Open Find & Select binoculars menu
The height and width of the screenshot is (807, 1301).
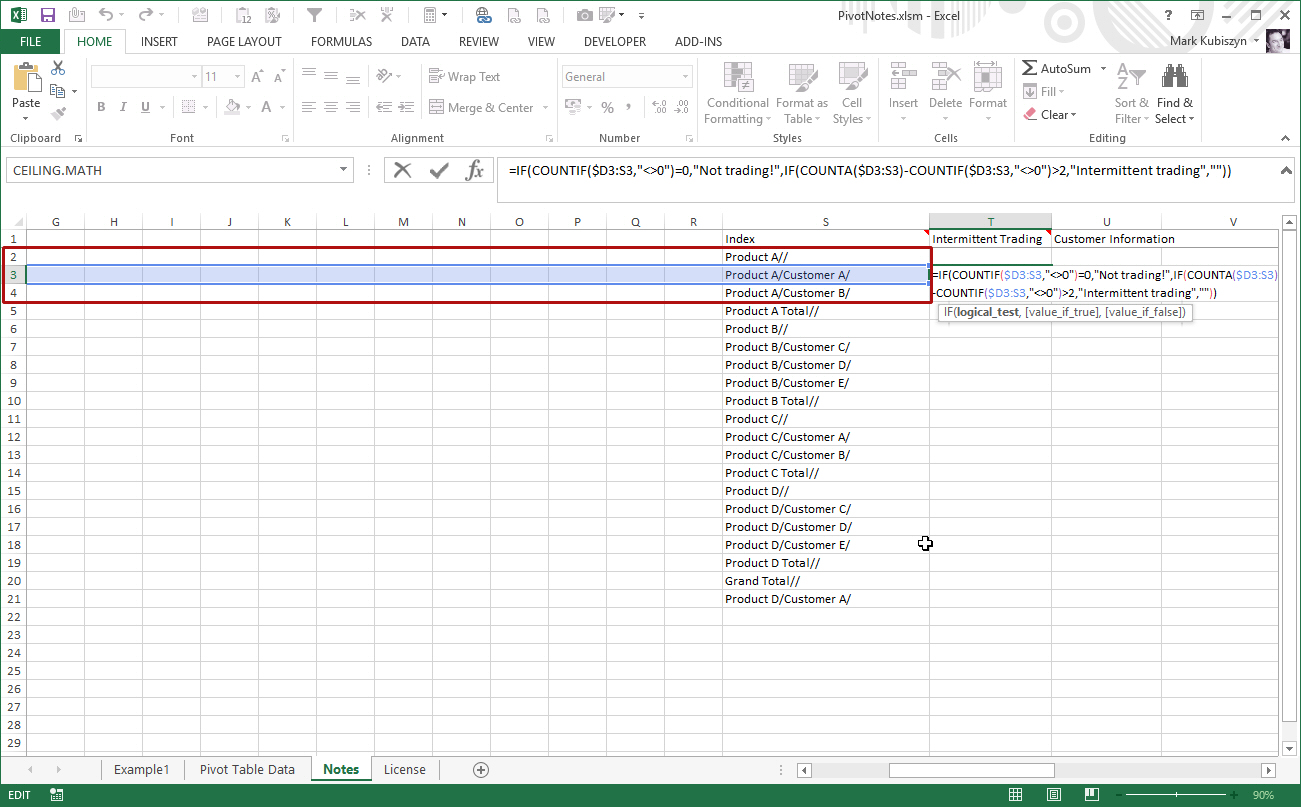(1174, 95)
